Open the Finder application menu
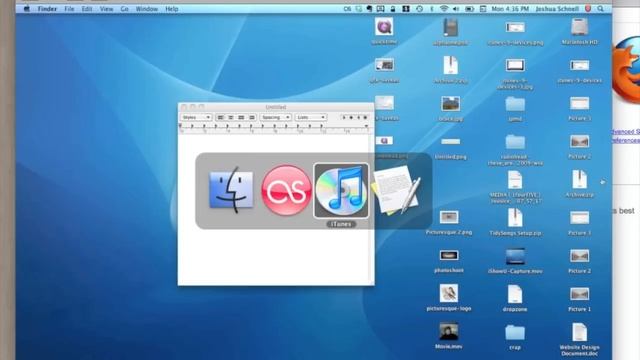The image size is (640, 360). pyautogui.click(x=47, y=9)
